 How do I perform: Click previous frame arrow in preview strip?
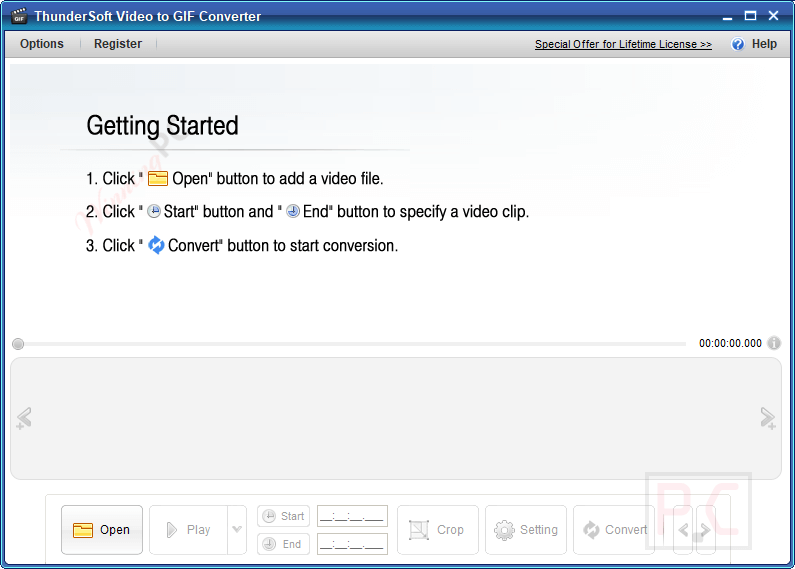[x=24, y=418]
